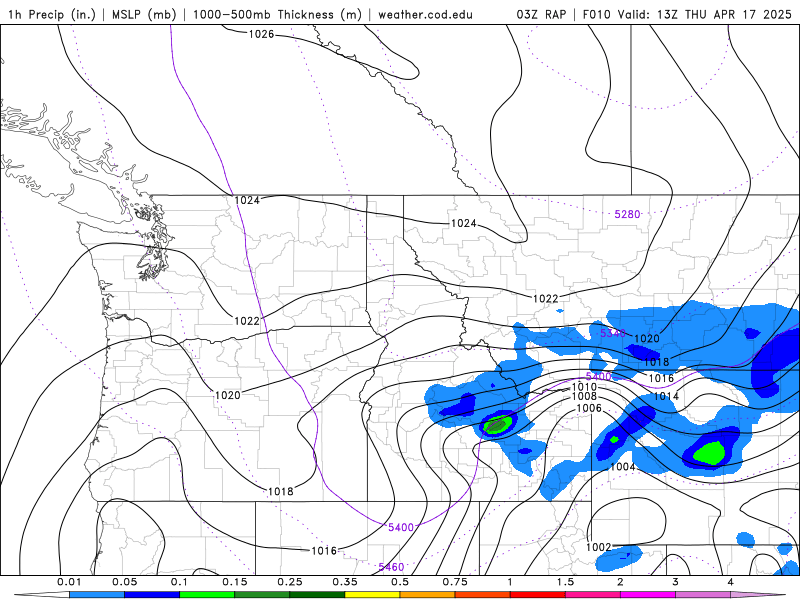Click the 1.5 legend value
800x600 pixels.
pyautogui.click(x=565, y=582)
